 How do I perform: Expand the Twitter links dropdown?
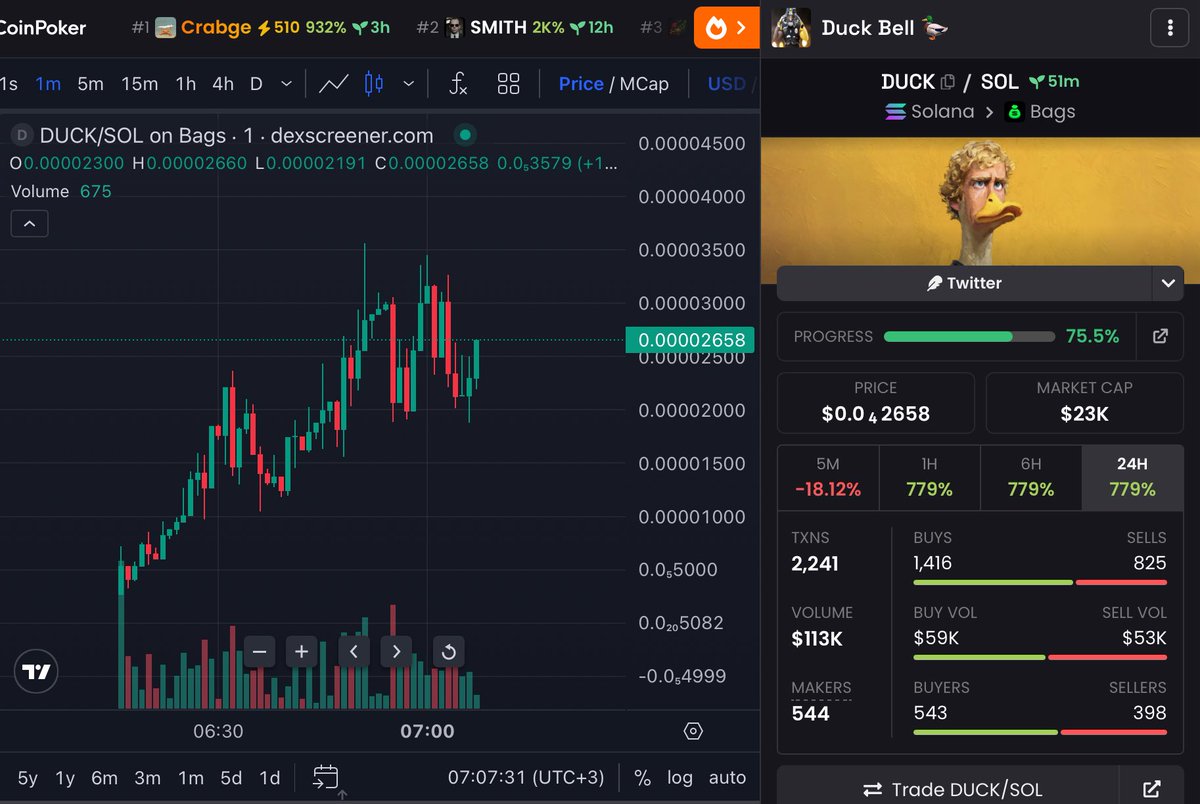pyautogui.click(x=1168, y=283)
